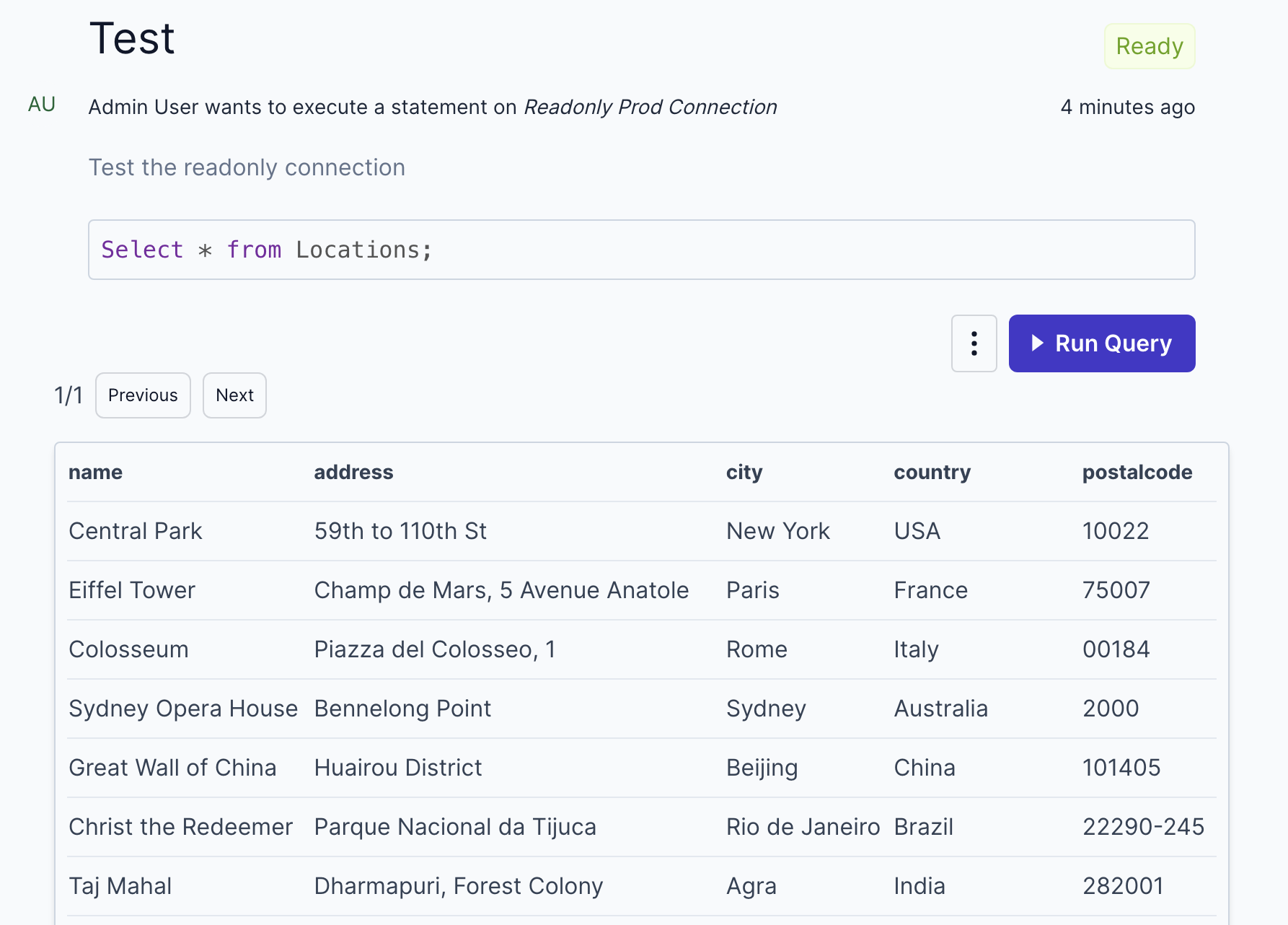Click the city cell 'Rio de Janeiro'

803,827
